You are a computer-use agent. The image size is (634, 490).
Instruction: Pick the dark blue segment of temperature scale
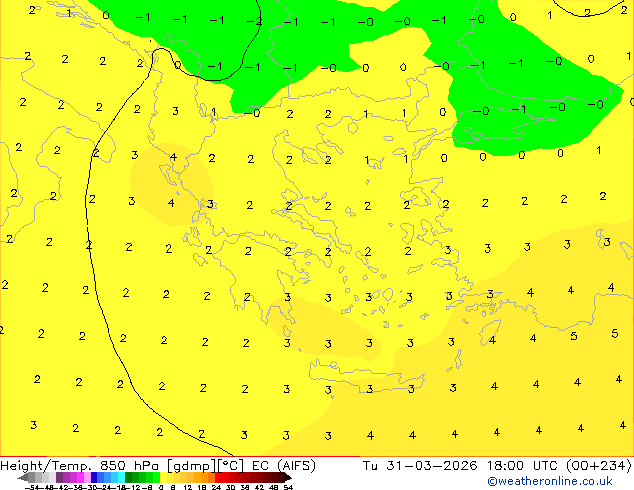94,478
